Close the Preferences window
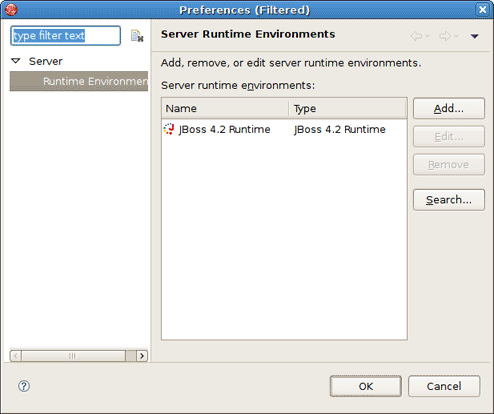The image size is (494, 414). (482, 9)
